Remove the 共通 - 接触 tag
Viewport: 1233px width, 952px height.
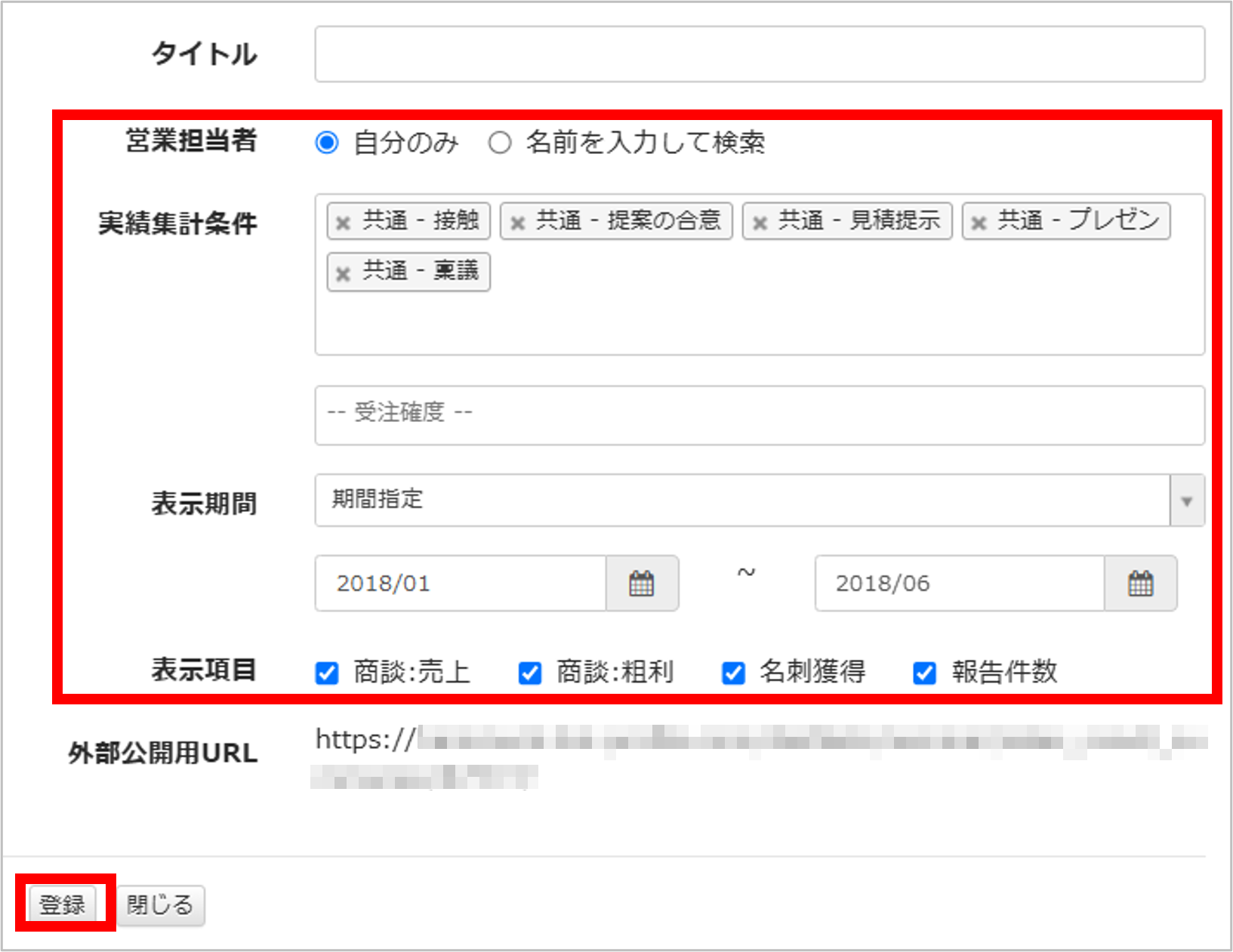coord(343,223)
